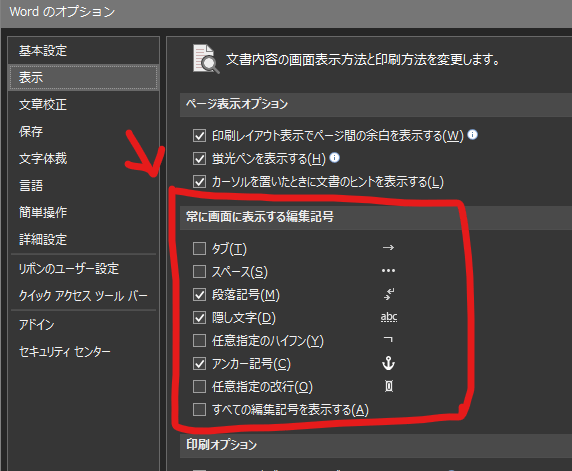The image size is (572, 471).
Task: Uncheck アンカー記号(C) checkbox
Action: (x=199, y=363)
